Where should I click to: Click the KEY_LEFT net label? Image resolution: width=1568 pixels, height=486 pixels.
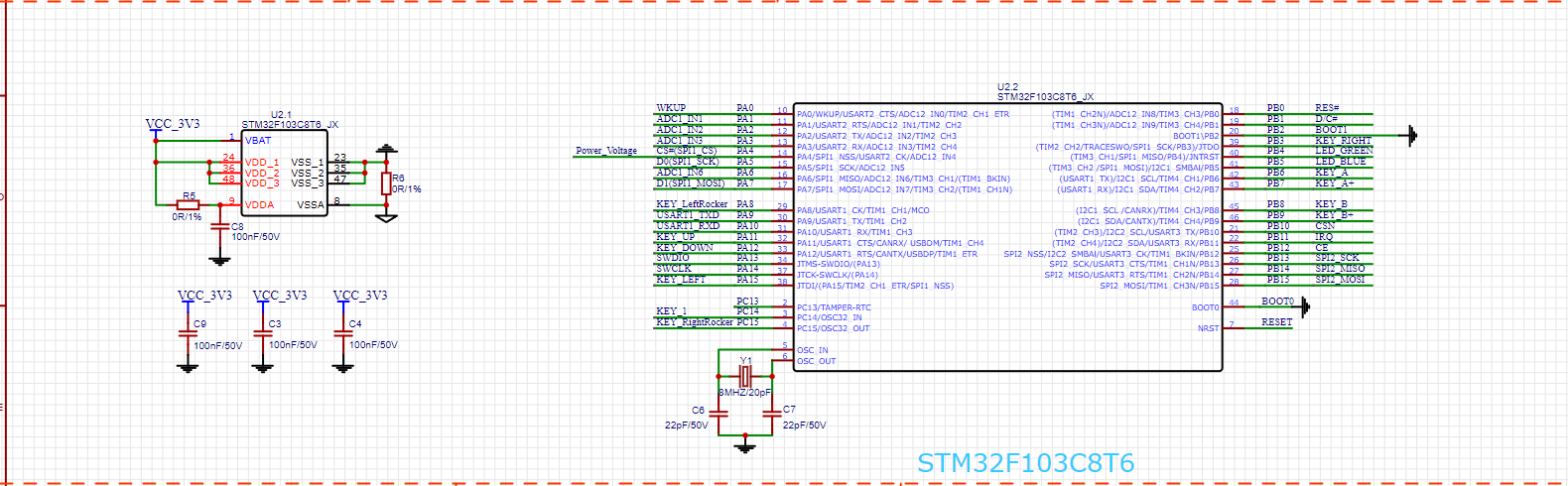pos(681,280)
